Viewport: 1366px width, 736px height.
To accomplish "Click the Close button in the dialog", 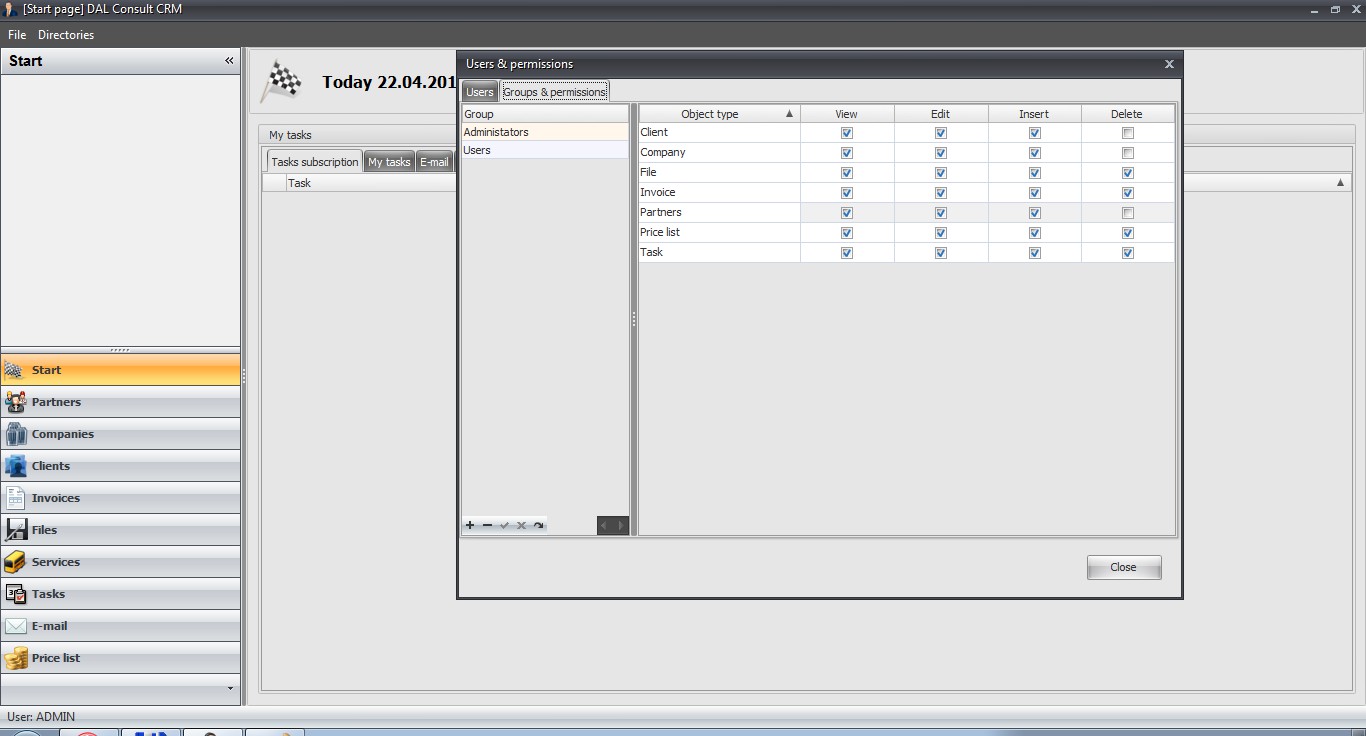I will coord(1124,567).
